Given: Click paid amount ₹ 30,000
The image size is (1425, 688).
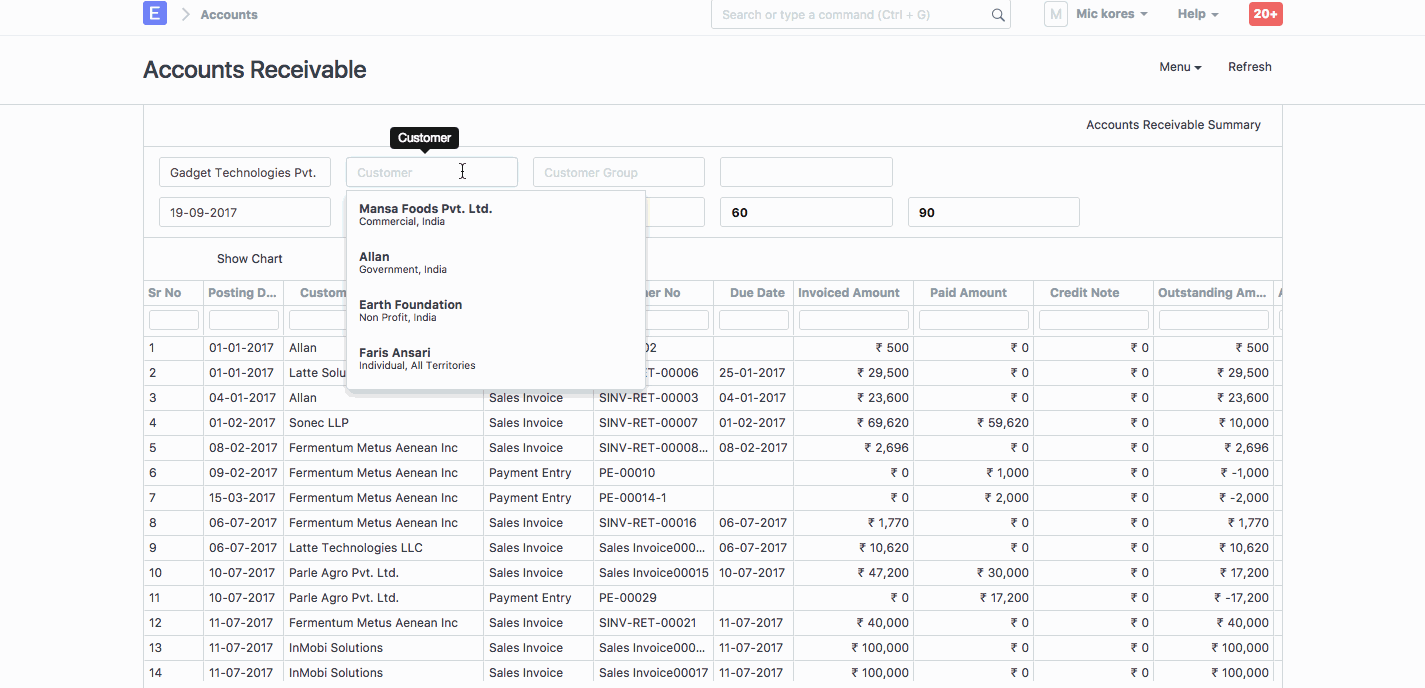Looking at the screenshot, I should 1003,573.
